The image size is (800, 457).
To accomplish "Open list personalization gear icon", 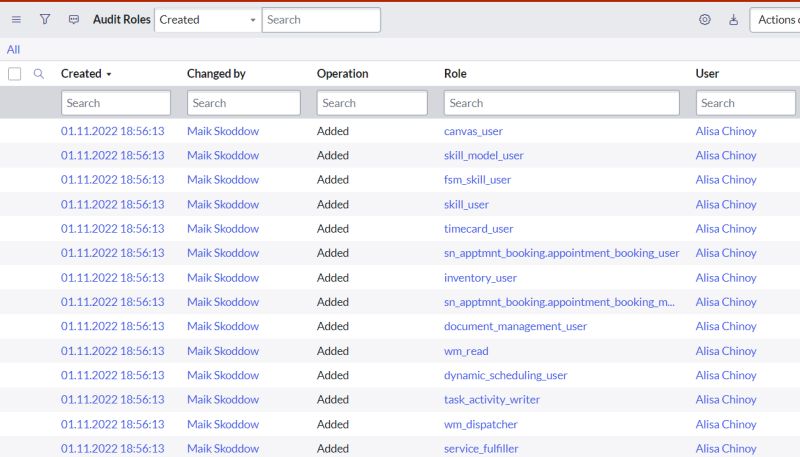I will click(705, 19).
